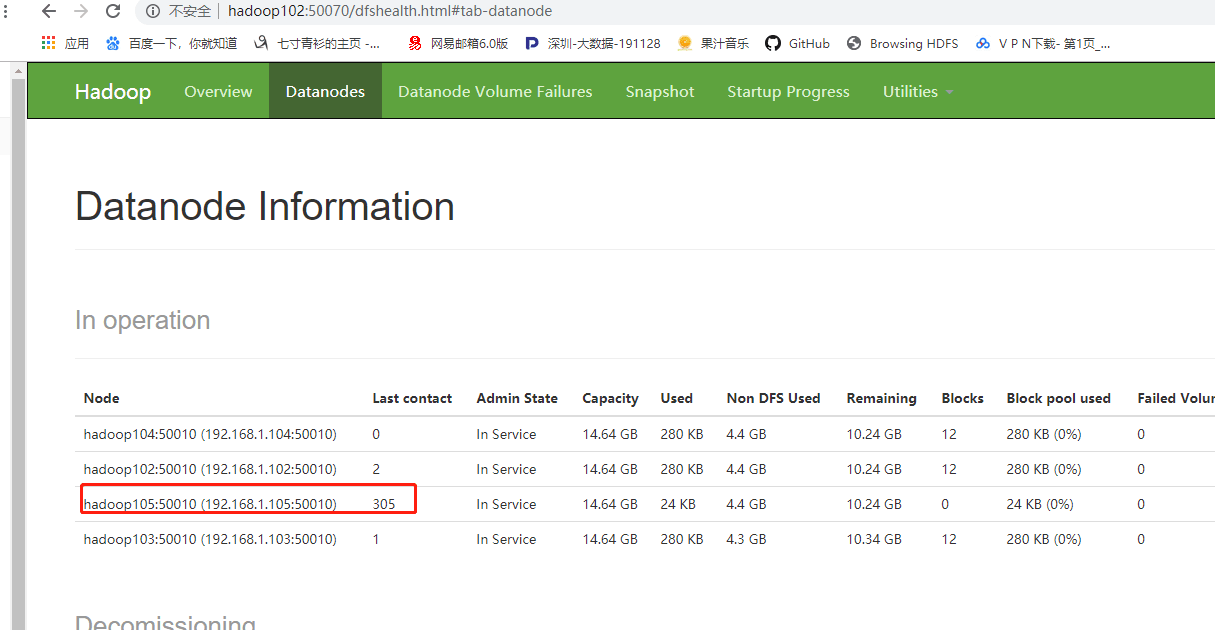Click the browser back arrow
This screenshot has width=1215, height=630.
tap(49, 11)
